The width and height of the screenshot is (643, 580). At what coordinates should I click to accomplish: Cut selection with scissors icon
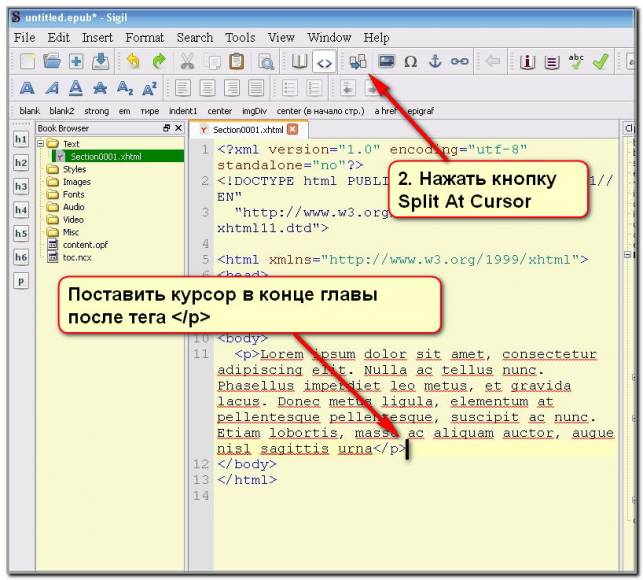click(187, 62)
